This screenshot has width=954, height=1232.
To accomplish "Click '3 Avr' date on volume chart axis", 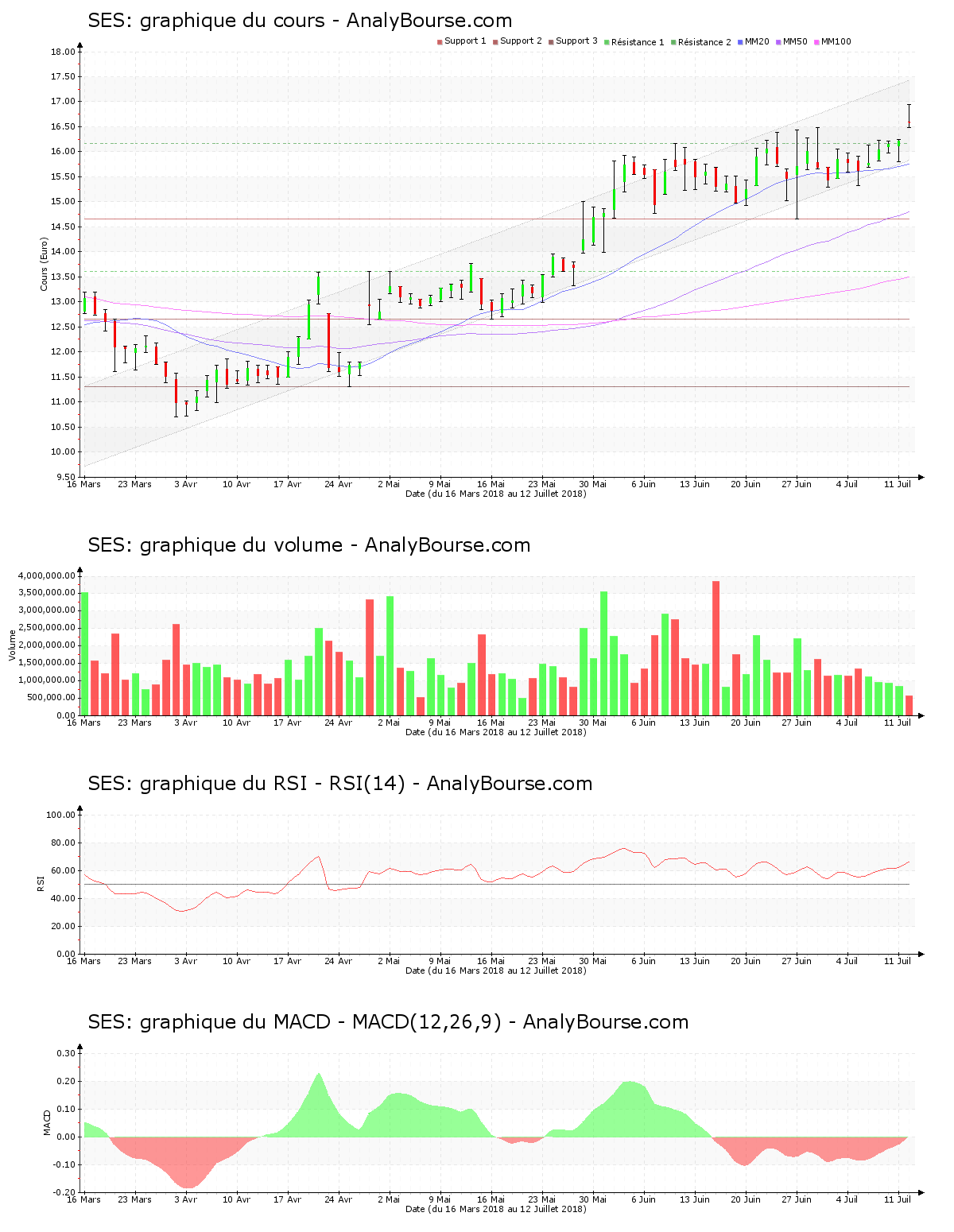I will tap(185, 723).
